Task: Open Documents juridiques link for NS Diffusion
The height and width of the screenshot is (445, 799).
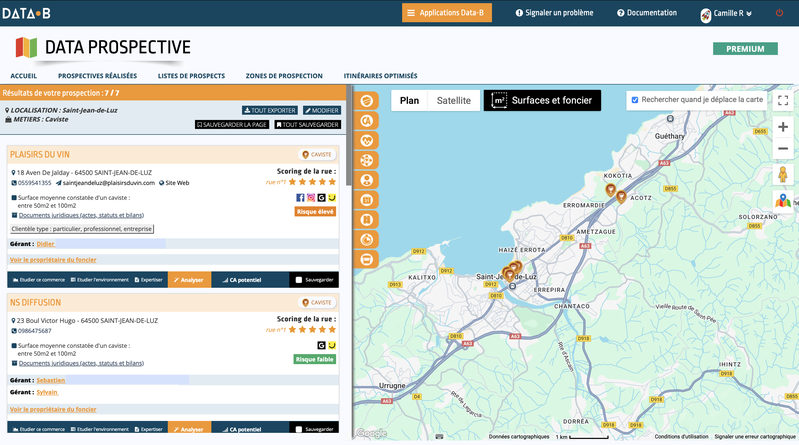Action: (x=81, y=363)
